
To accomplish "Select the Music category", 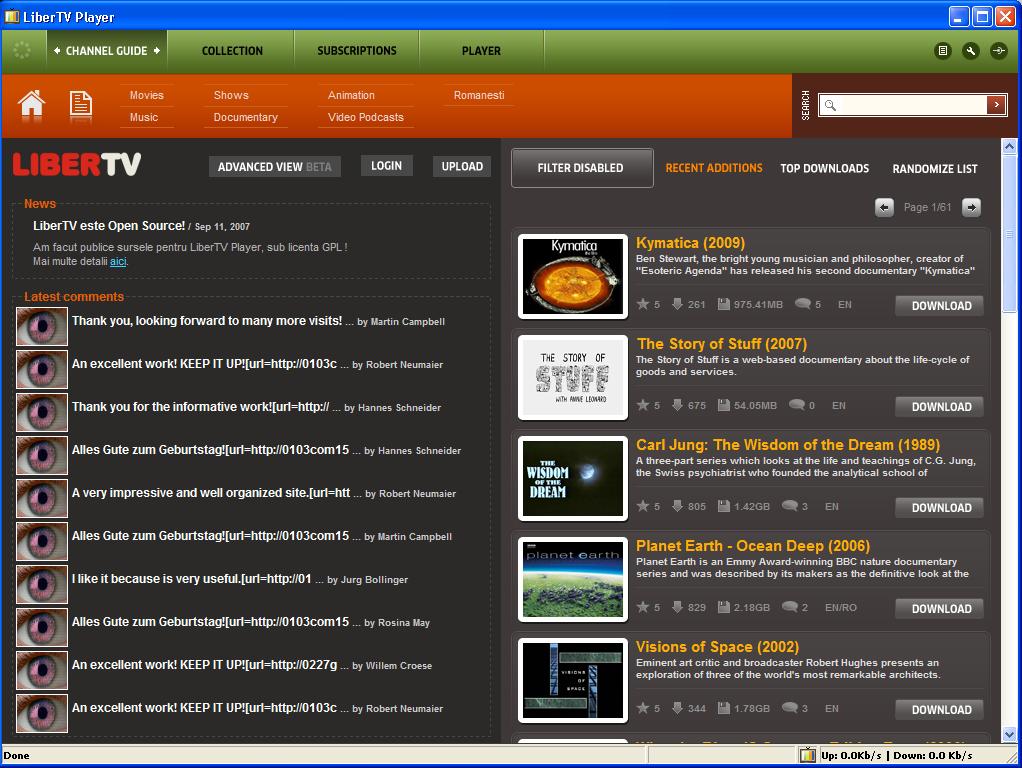I will (144, 117).
